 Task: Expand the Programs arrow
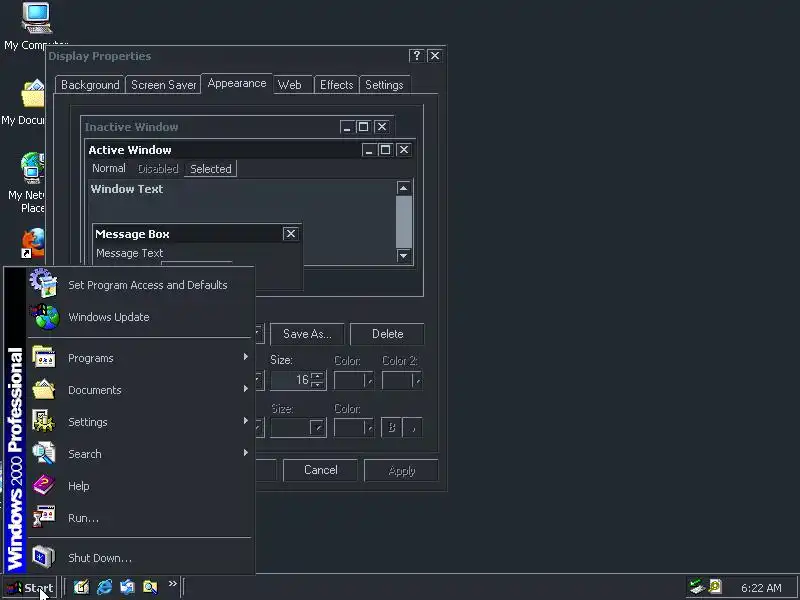[x=245, y=357]
